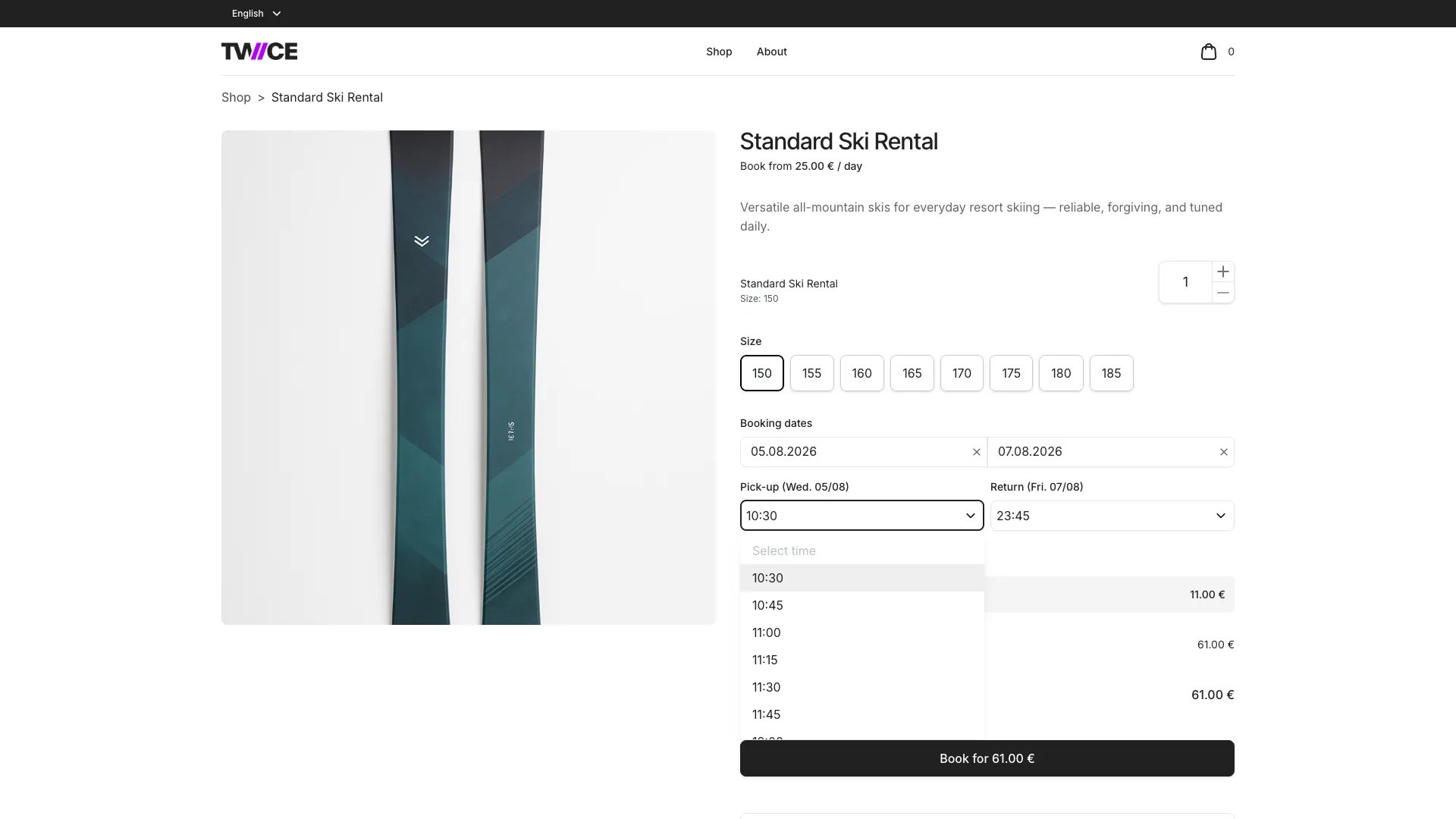The image size is (1456, 819).
Task: Click the Book for 61.00 € button
Action: [987, 758]
